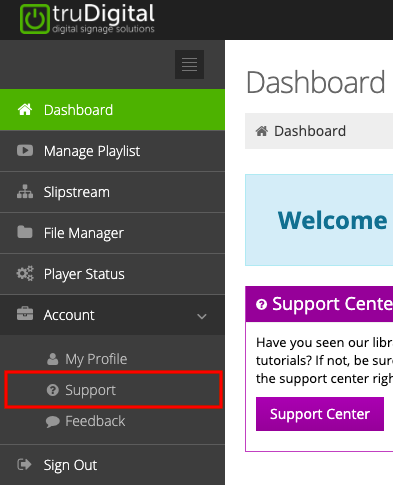Viewport: 393px width, 485px height.
Task: Click the Welcome heading in the blue panel
Action: [332, 220]
